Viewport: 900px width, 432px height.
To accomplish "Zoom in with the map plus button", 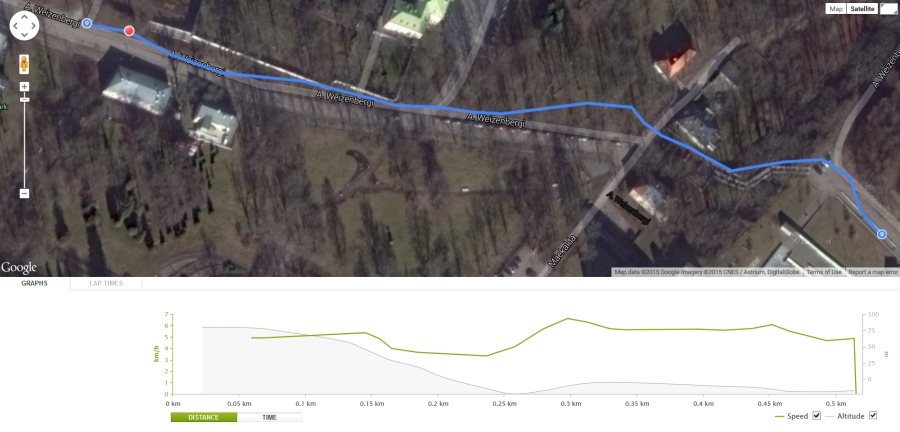I will click(24, 87).
